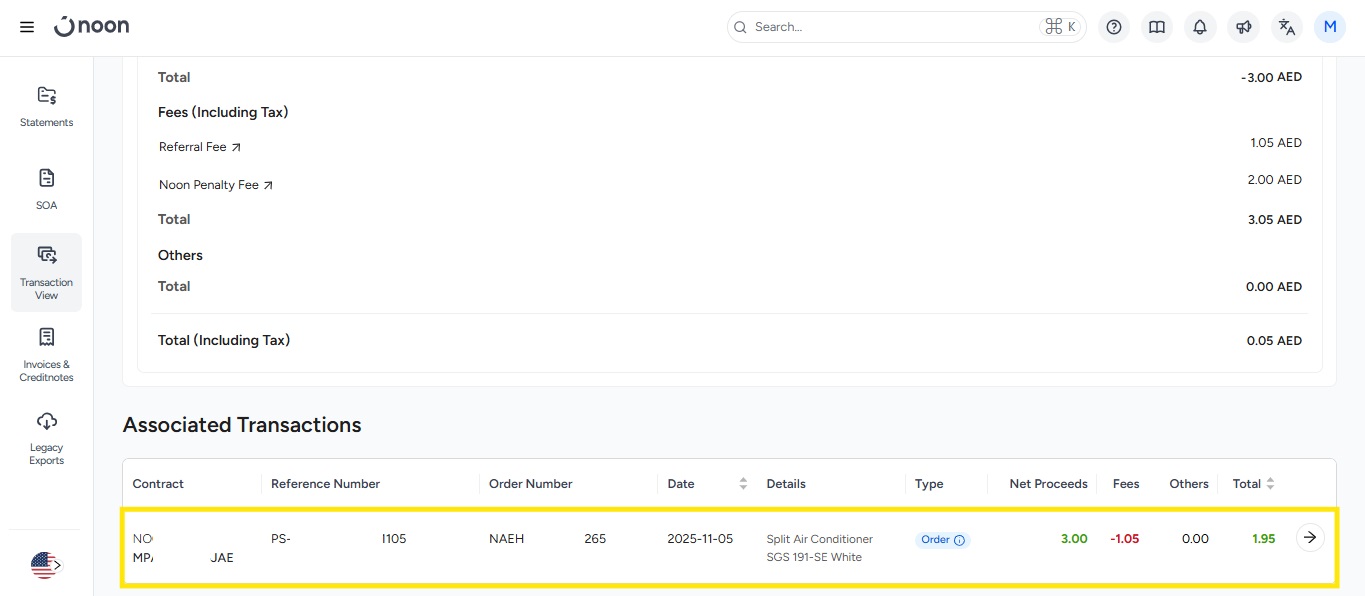Open SOA in the sidebar
The image size is (1365, 596).
point(46,189)
